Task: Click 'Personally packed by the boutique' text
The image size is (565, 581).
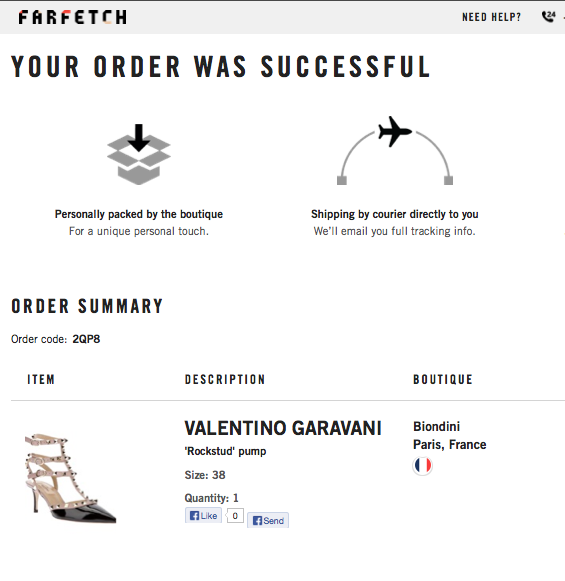Action: pos(139,214)
